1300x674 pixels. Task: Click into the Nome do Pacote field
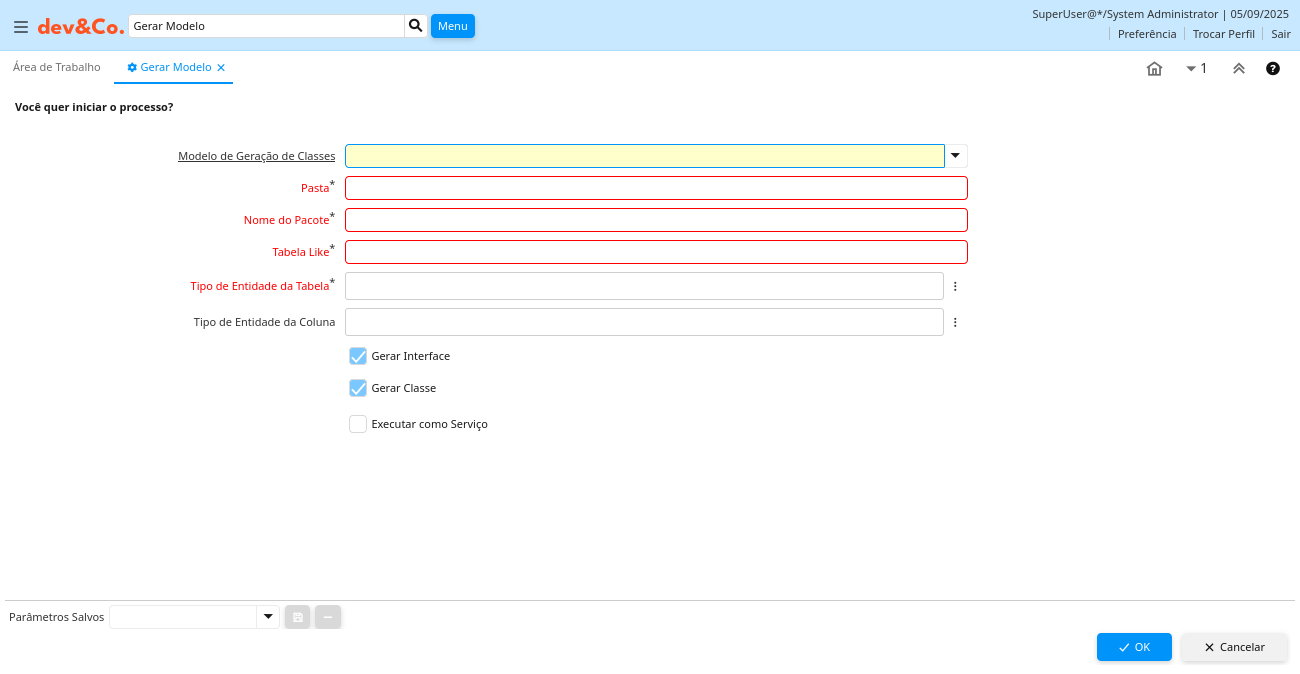(656, 220)
